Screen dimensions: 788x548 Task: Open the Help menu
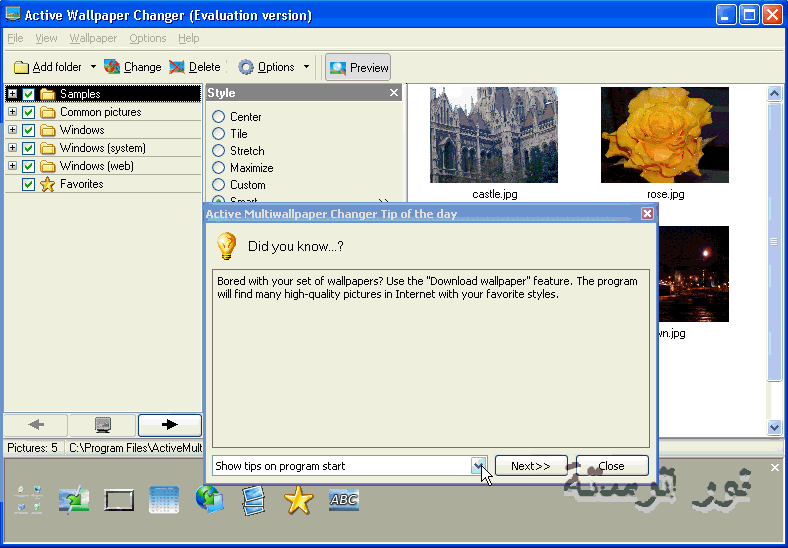[x=188, y=38]
